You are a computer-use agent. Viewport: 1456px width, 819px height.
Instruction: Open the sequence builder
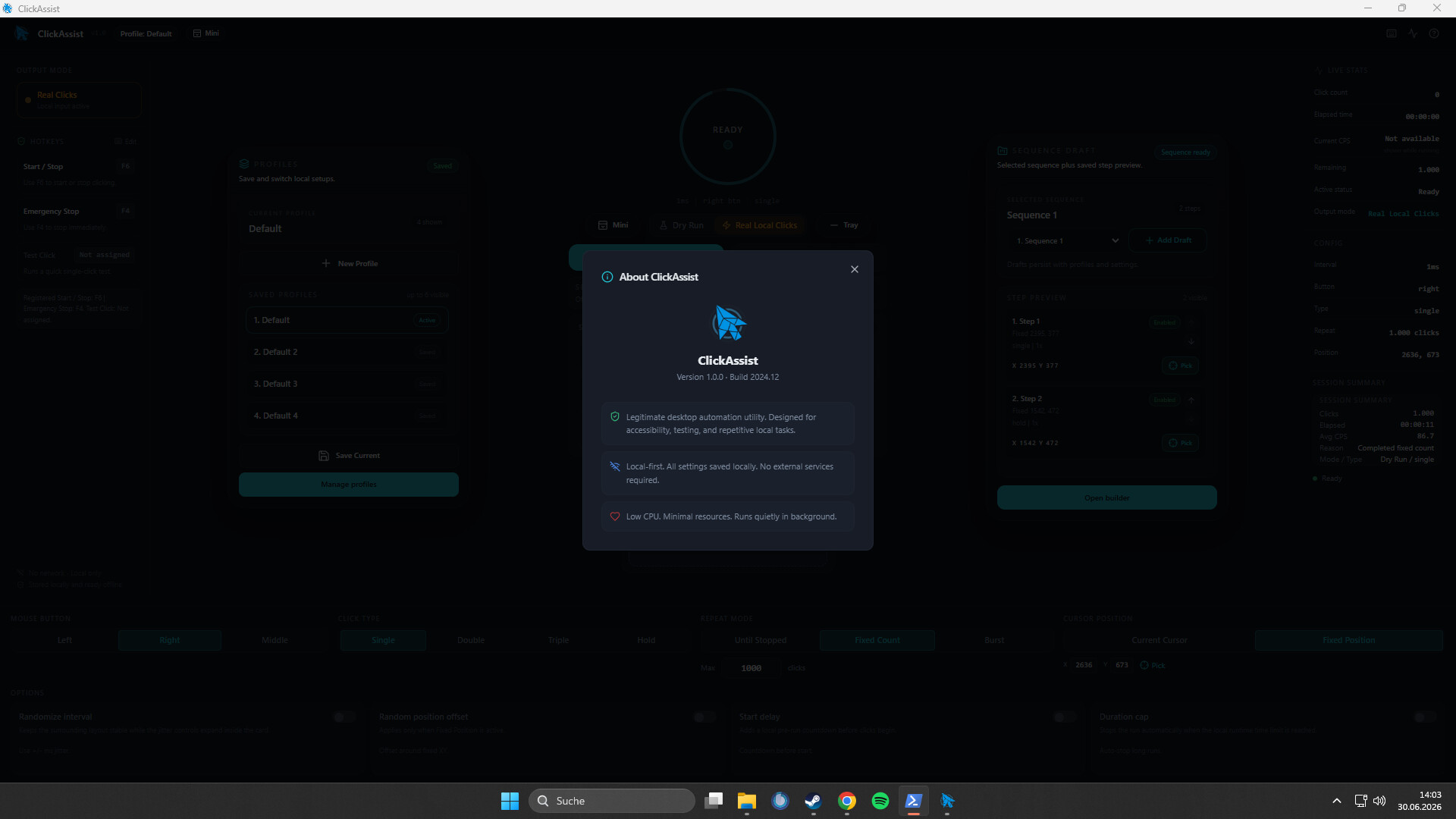point(1107,498)
